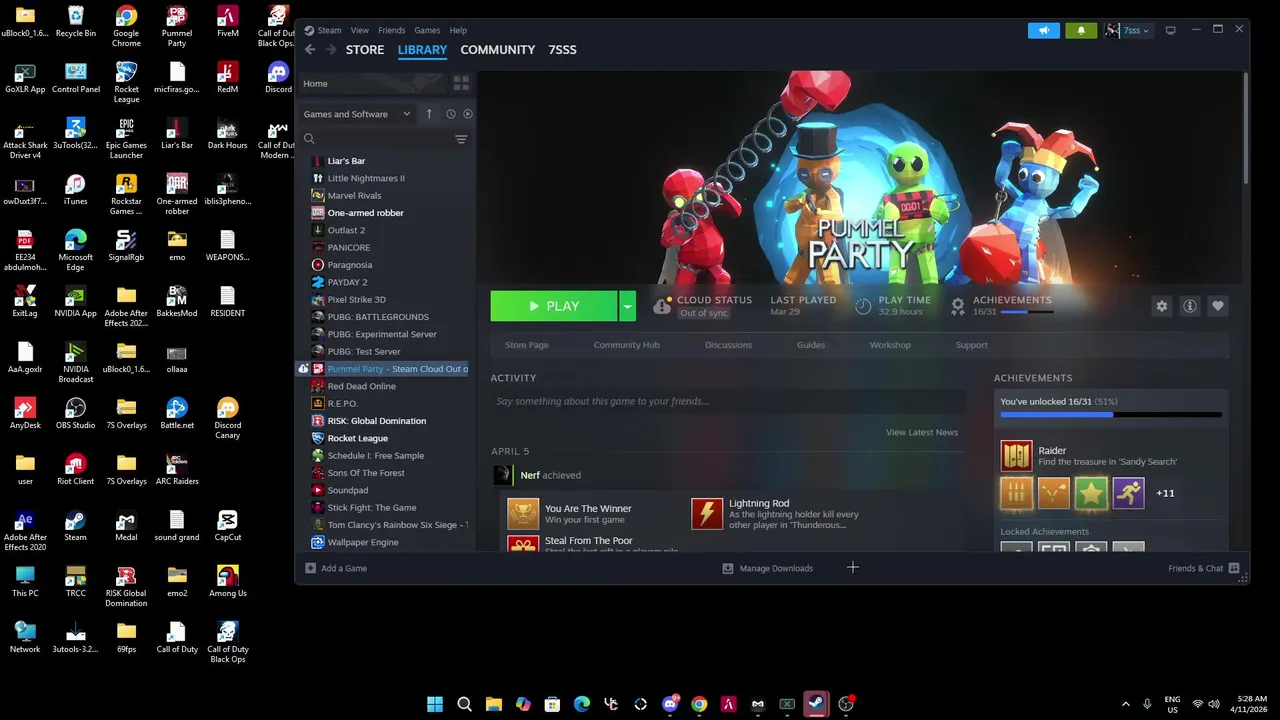Viewport: 1280px width, 720px height.
Task: Click You Are The Winner trophy icon
Action: pyautogui.click(x=523, y=514)
